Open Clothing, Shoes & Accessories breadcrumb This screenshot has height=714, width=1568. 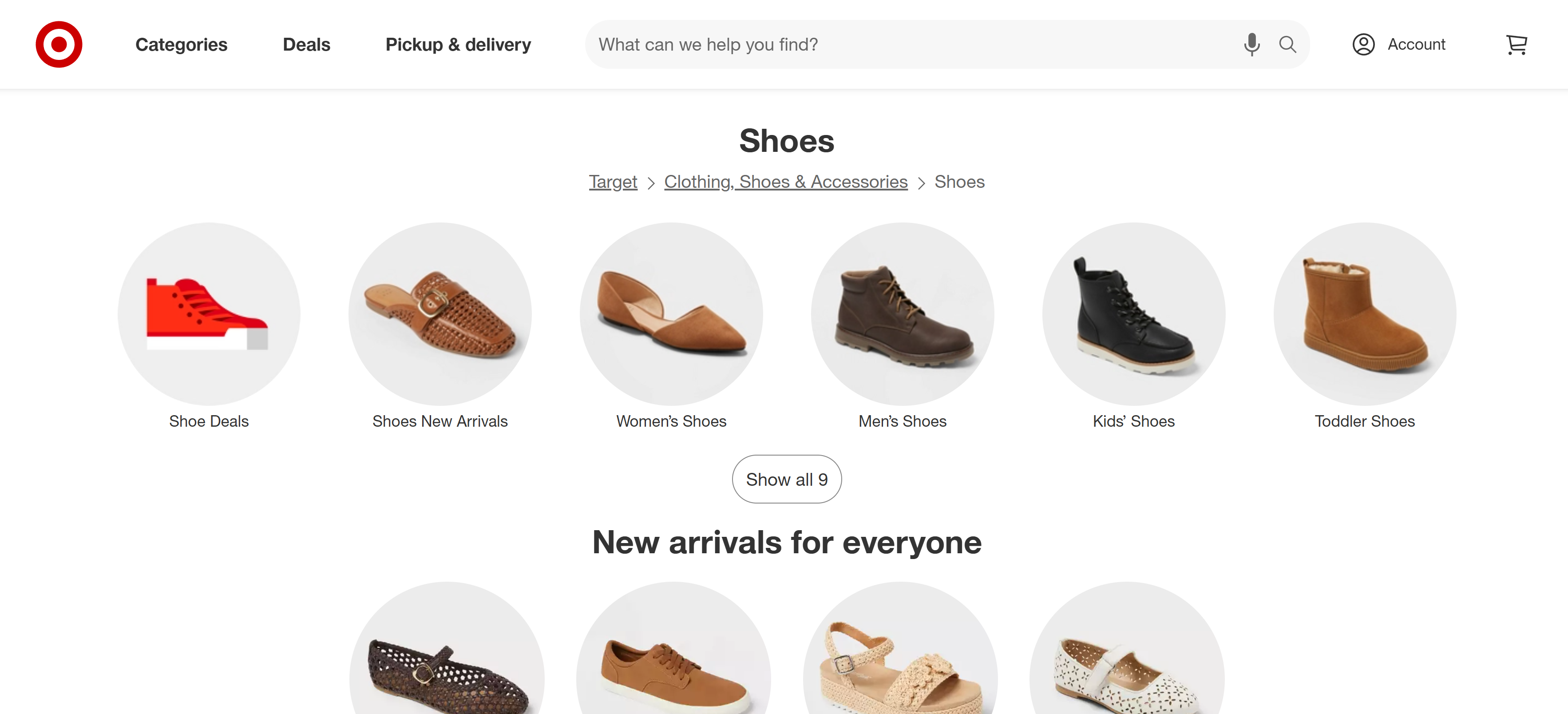coord(785,182)
